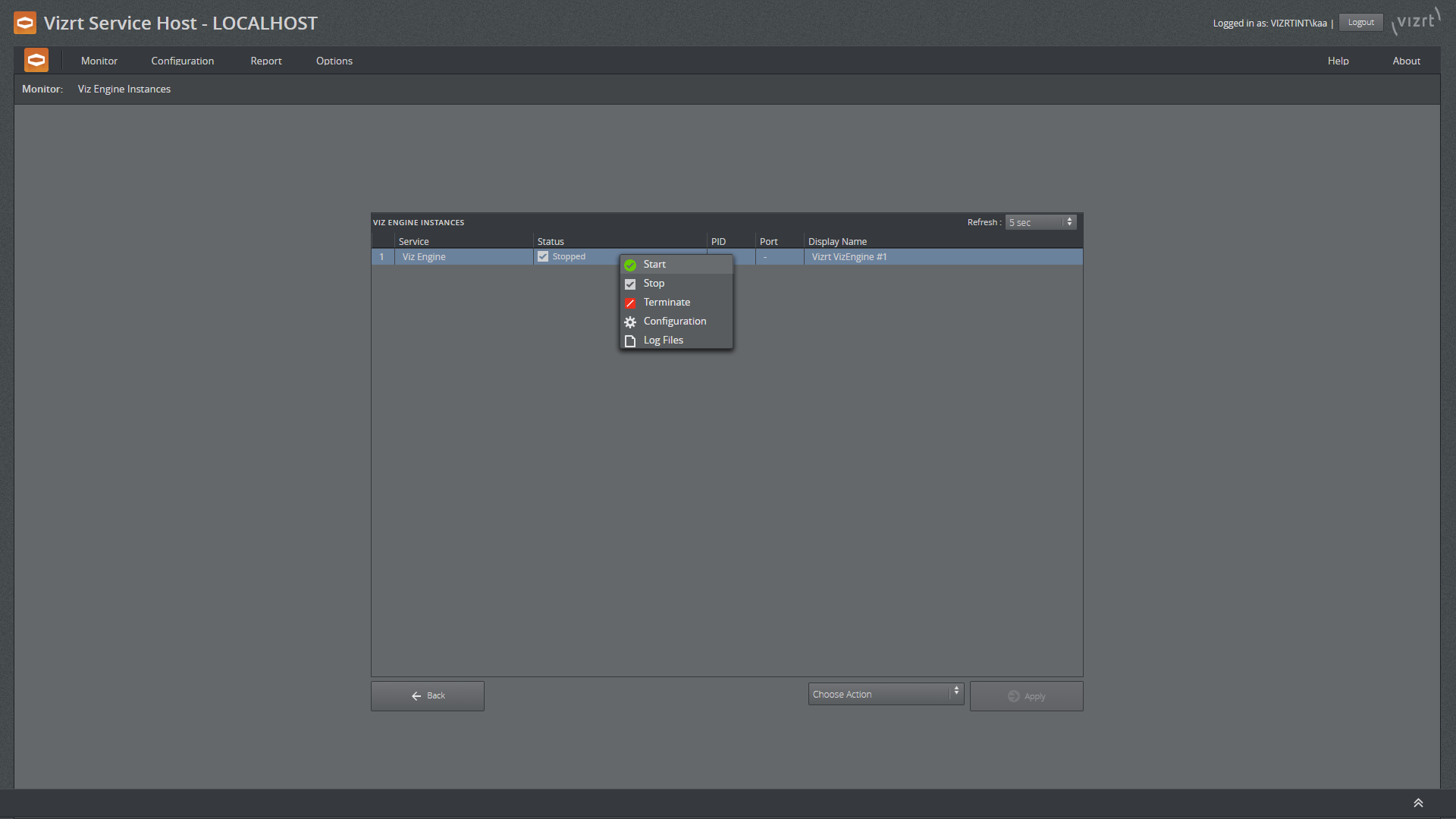Click the Monitor navigation home icon

(36, 61)
